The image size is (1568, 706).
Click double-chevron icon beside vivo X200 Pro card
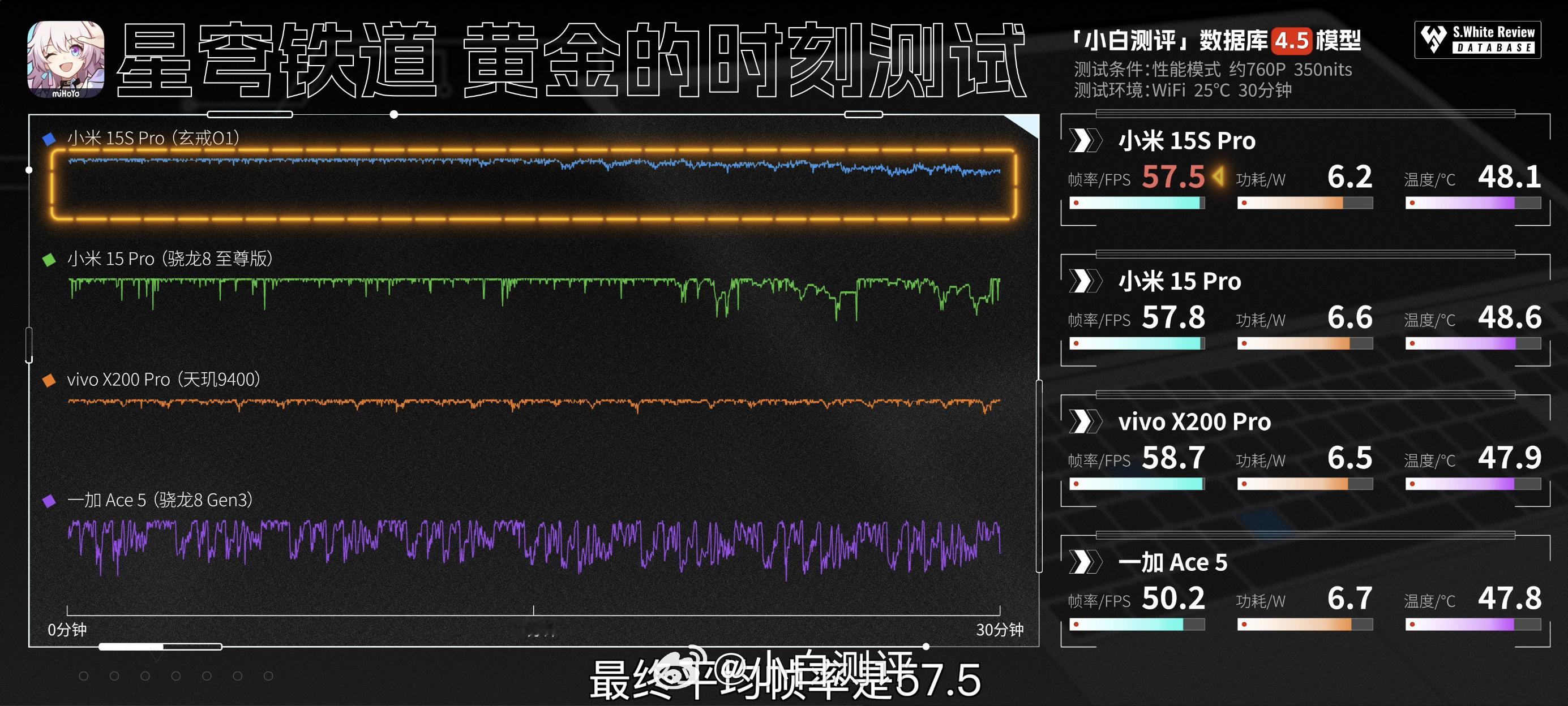[x=1085, y=421]
